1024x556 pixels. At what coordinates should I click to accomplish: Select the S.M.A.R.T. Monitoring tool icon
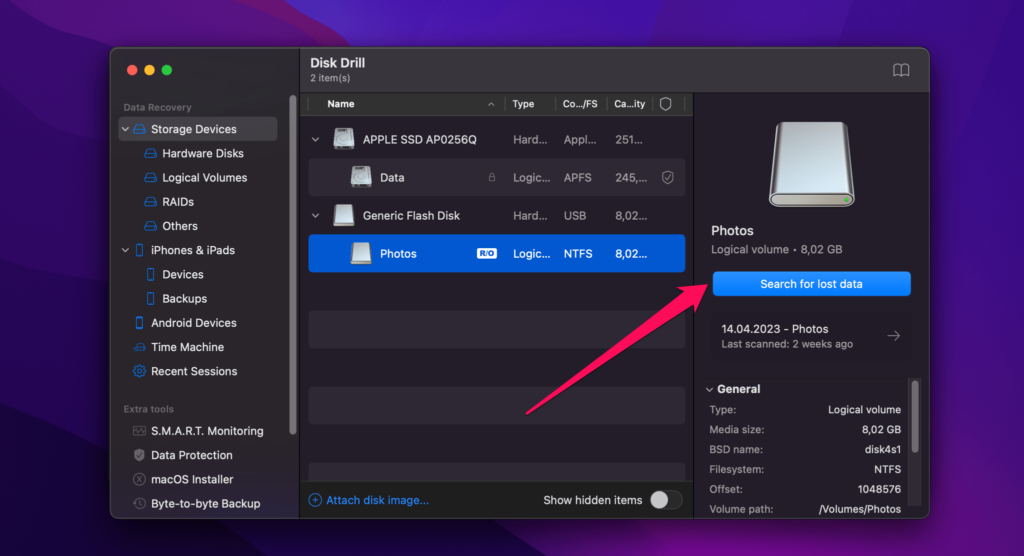click(x=139, y=431)
